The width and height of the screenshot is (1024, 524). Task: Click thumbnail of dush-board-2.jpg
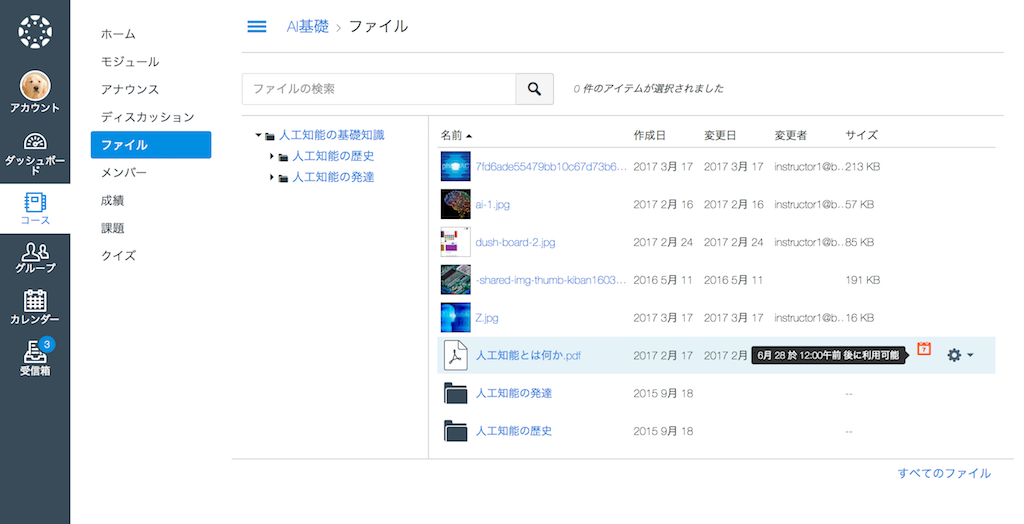(455, 242)
